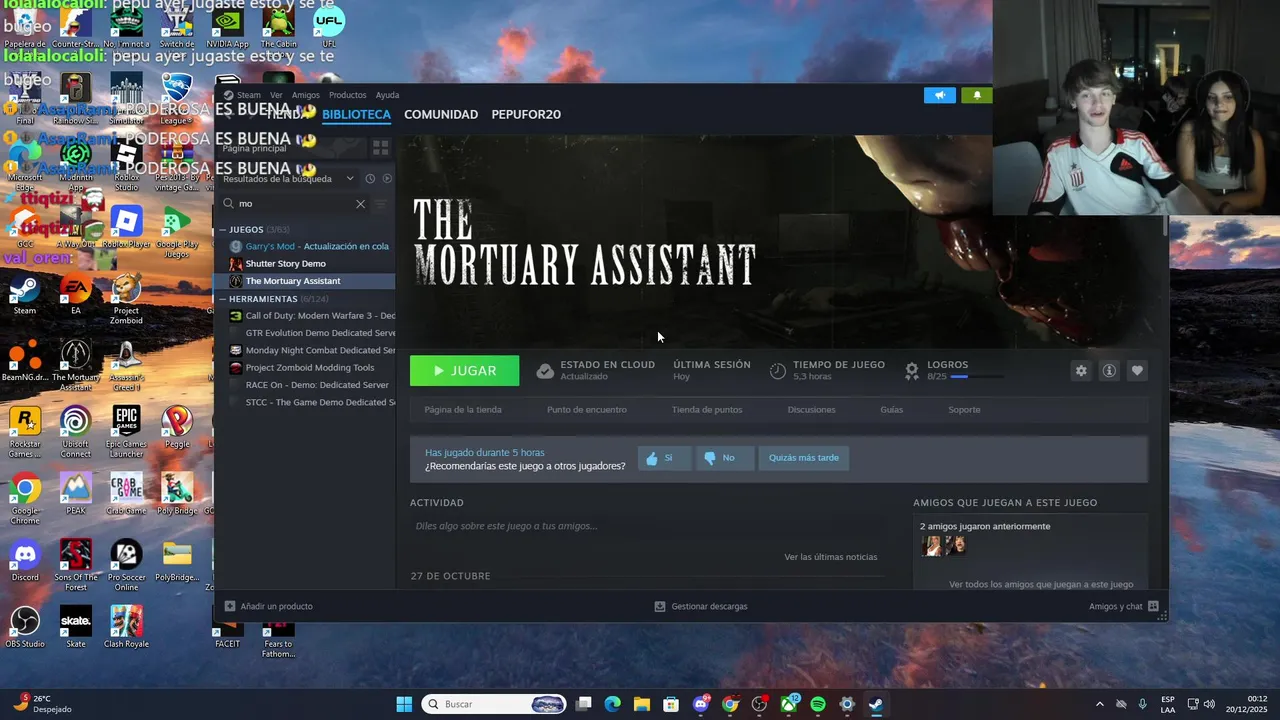Open Página de la tienda link
Screen dimensions: 1280x720
(x=463, y=410)
